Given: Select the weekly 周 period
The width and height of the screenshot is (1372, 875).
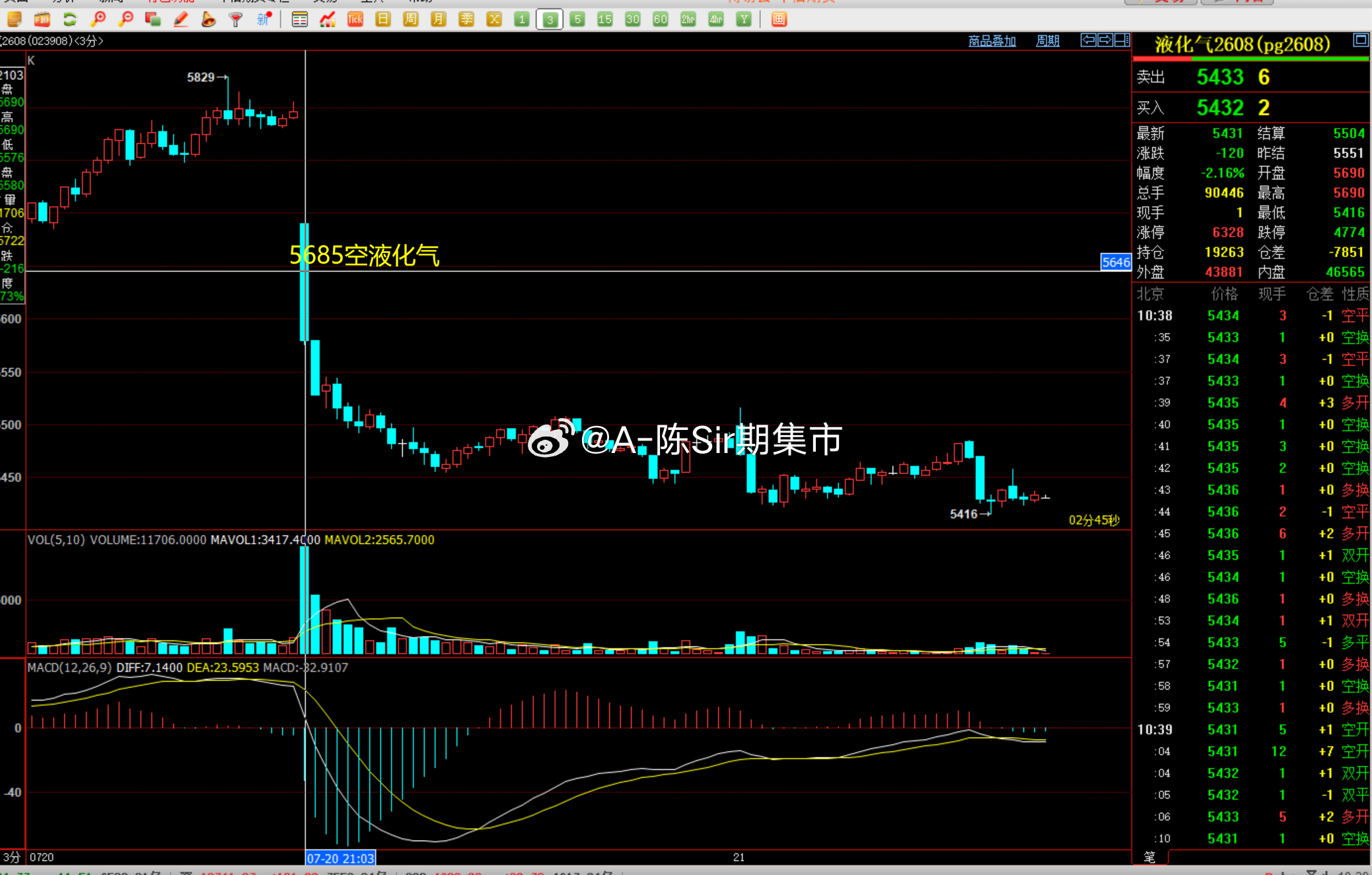Looking at the screenshot, I should click(x=411, y=19).
